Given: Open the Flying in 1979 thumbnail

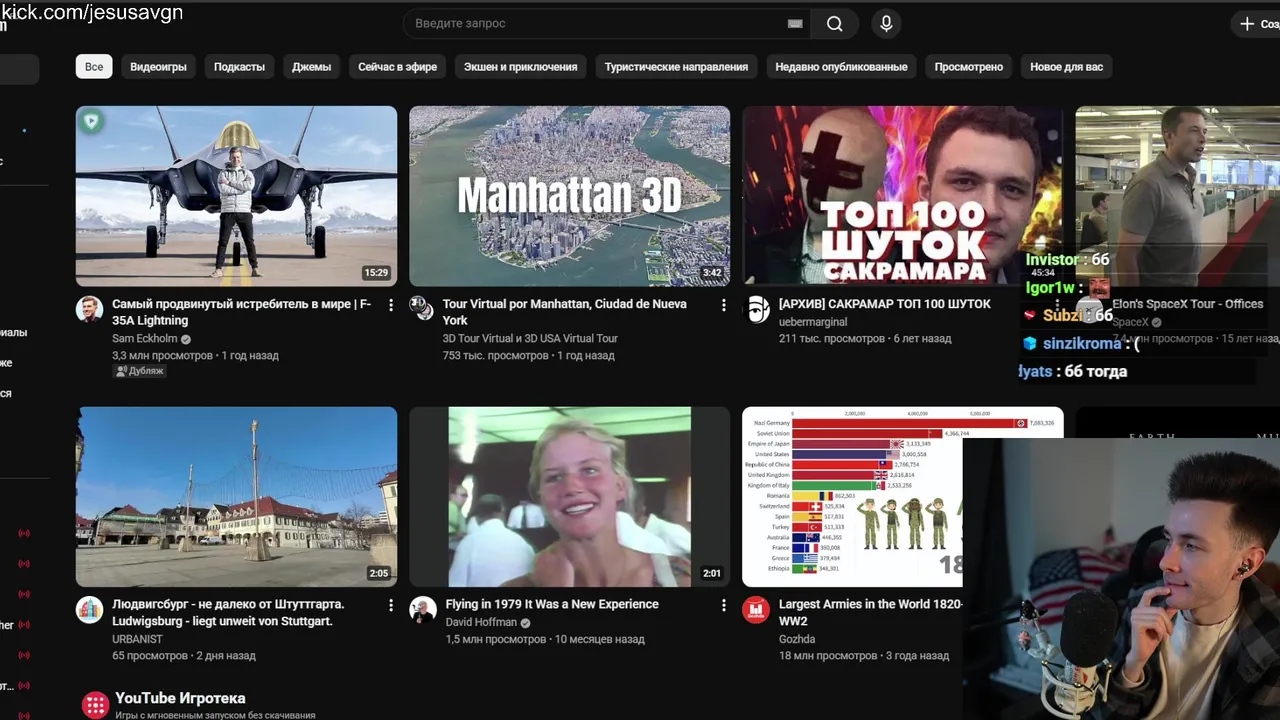Looking at the screenshot, I should (569, 496).
